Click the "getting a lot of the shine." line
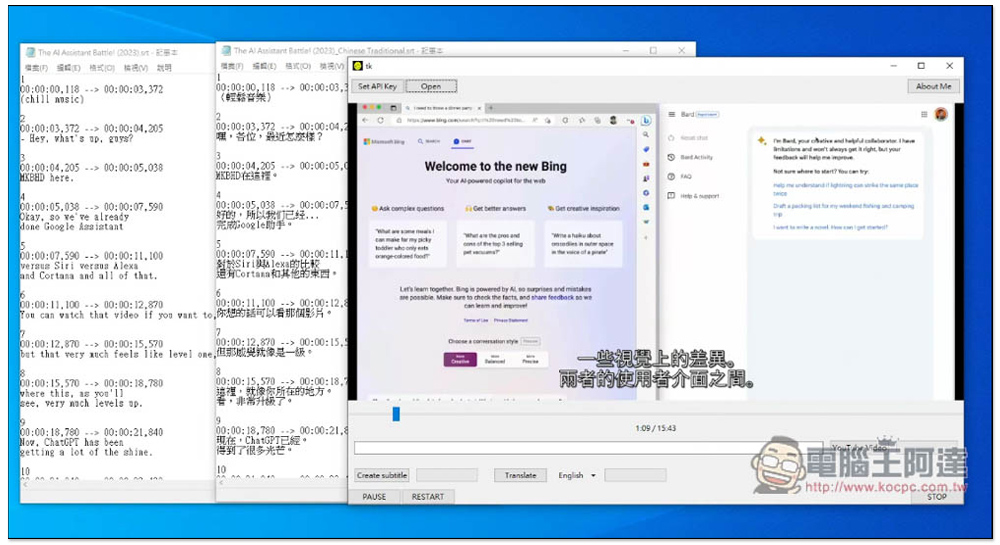Screen dimensions: 1000x545 point(85,453)
